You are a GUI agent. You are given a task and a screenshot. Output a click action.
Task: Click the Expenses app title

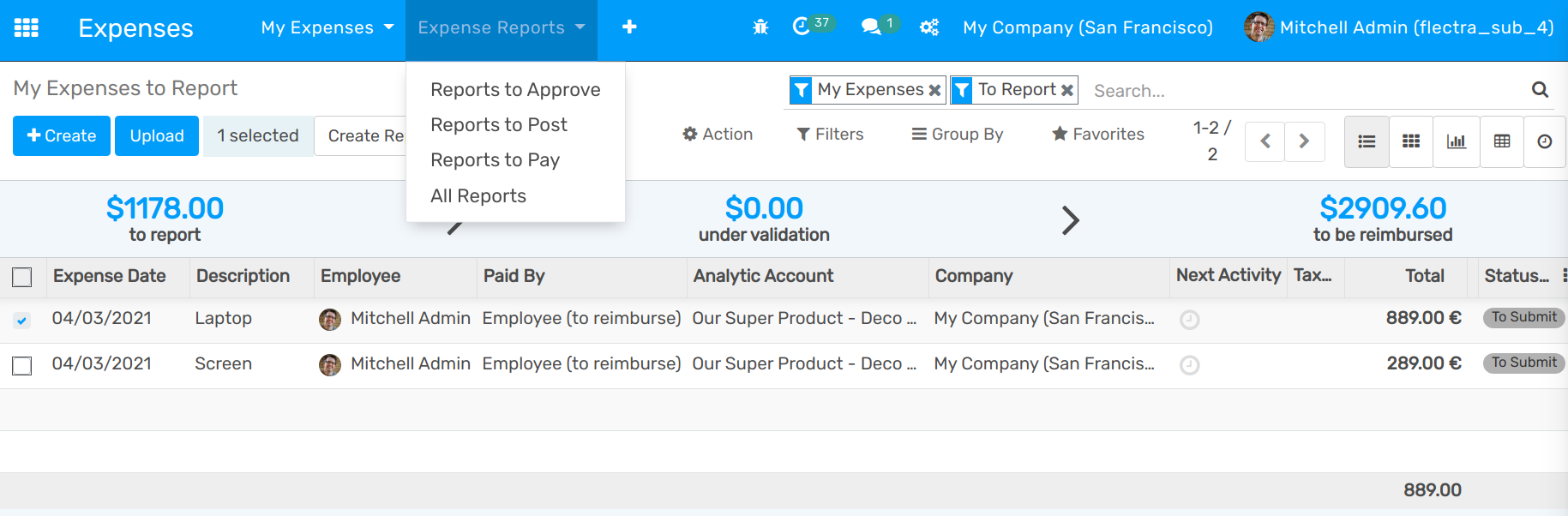click(x=135, y=28)
